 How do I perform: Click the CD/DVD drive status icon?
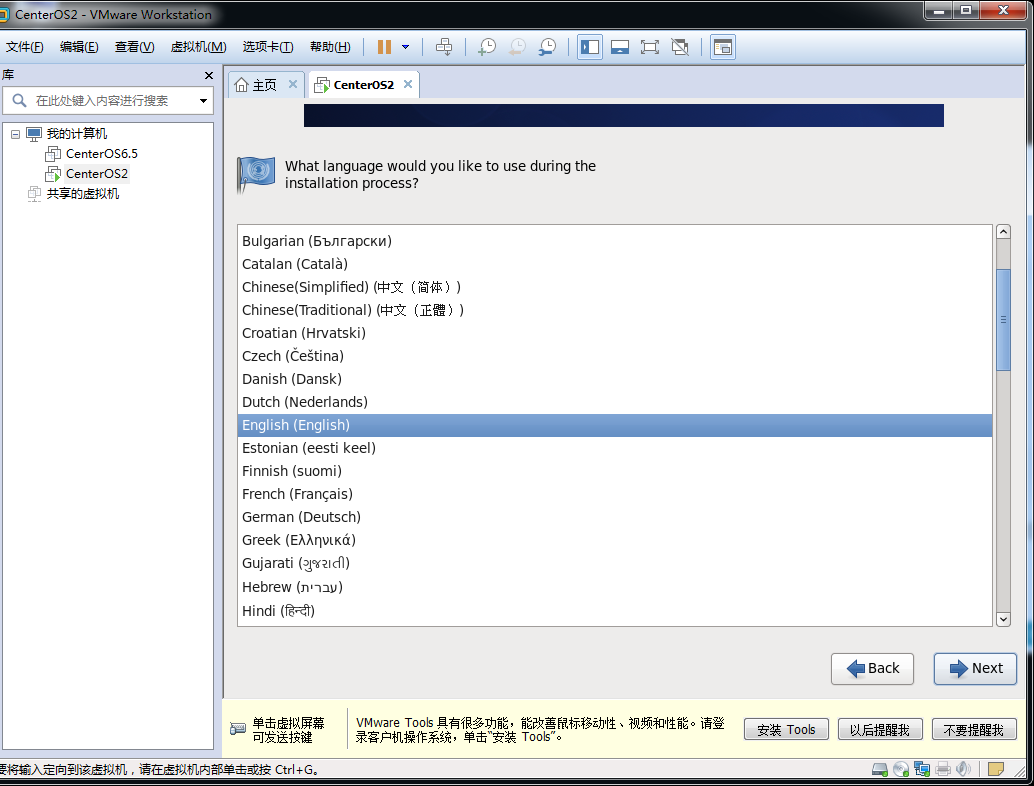(901, 769)
